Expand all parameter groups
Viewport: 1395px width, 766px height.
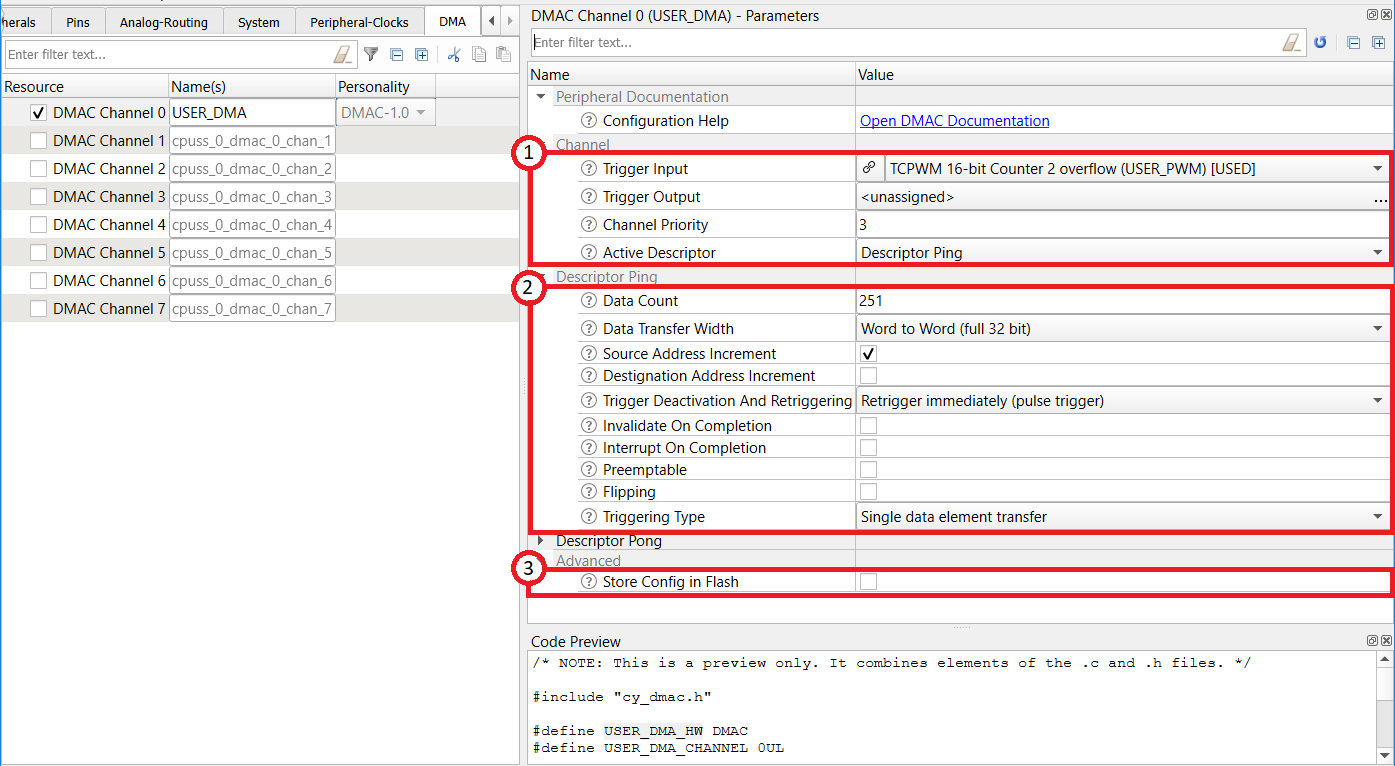pyautogui.click(x=1379, y=42)
